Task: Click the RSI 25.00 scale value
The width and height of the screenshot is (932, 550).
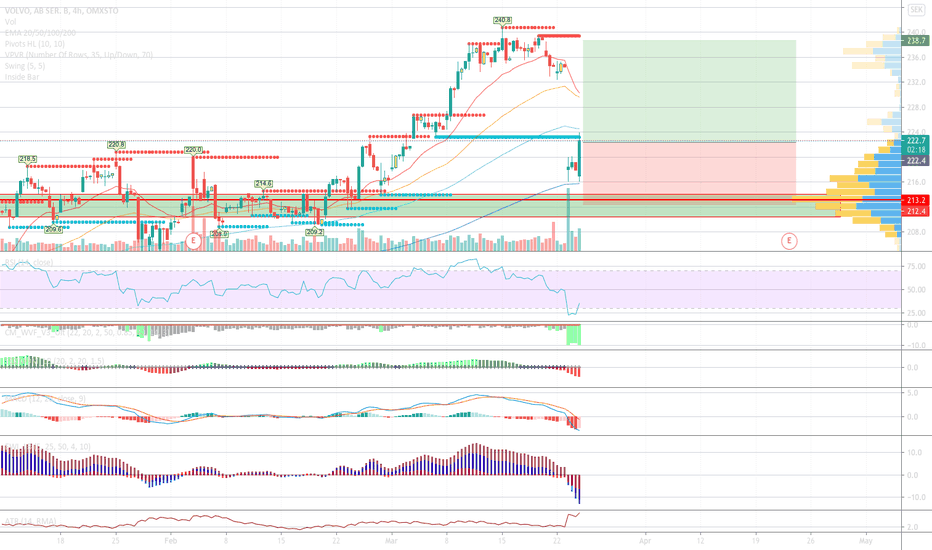Action: pyautogui.click(x=916, y=313)
